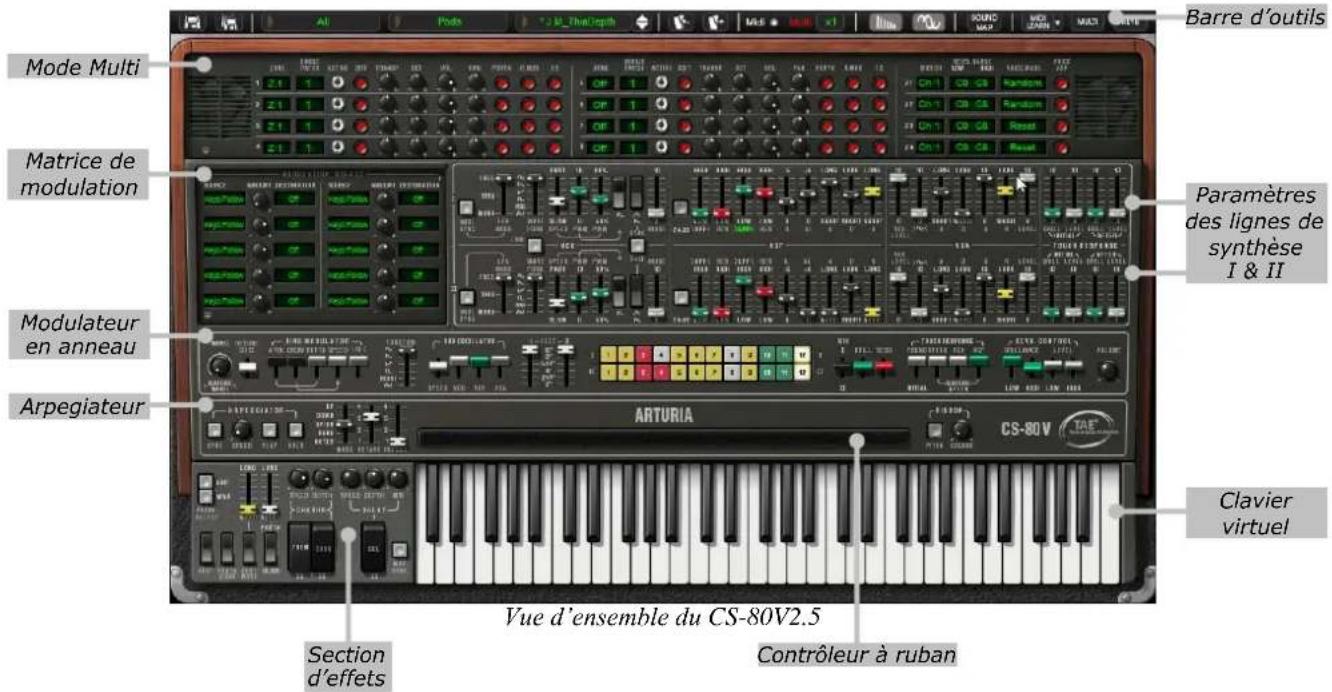Image resolution: width=1332 pixels, height=692 pixels.
Task: Click the first Amount knob in modulation matrix
Action: coord(261,199)
